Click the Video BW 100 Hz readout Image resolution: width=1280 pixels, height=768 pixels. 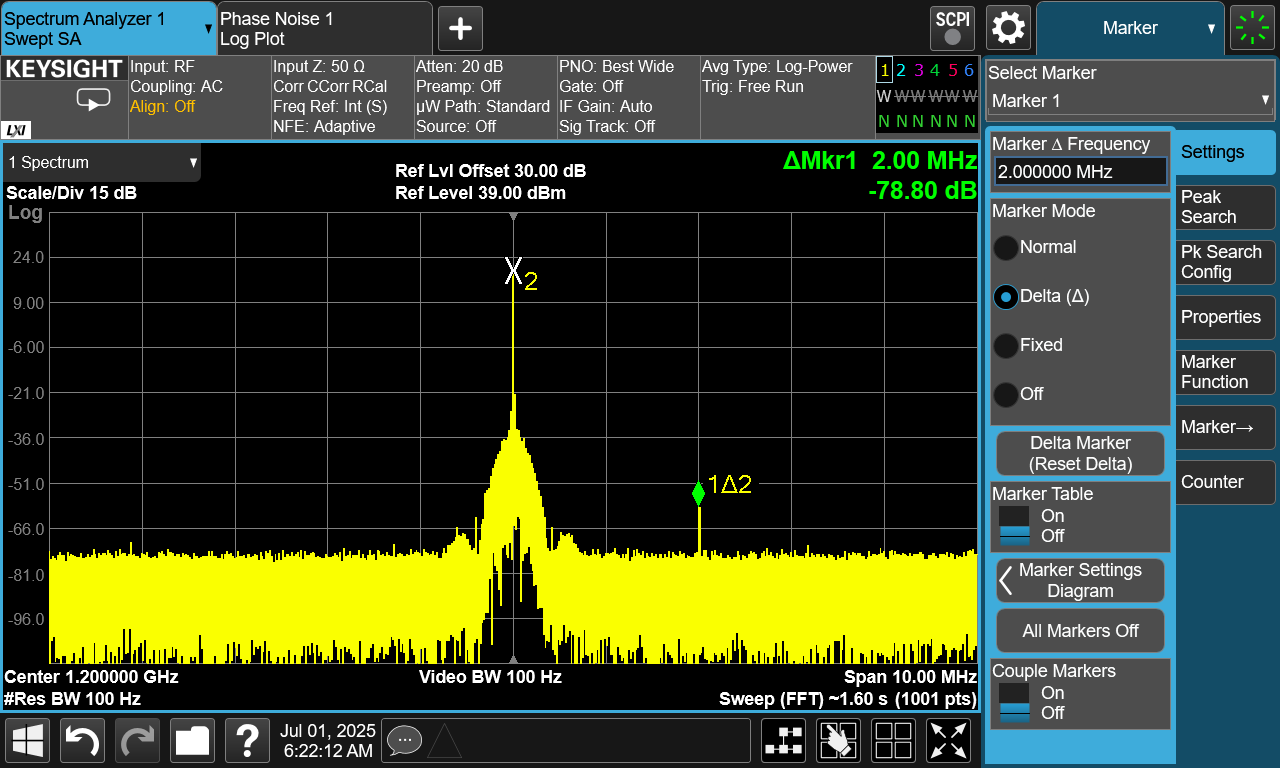click(x=490, y=677)
